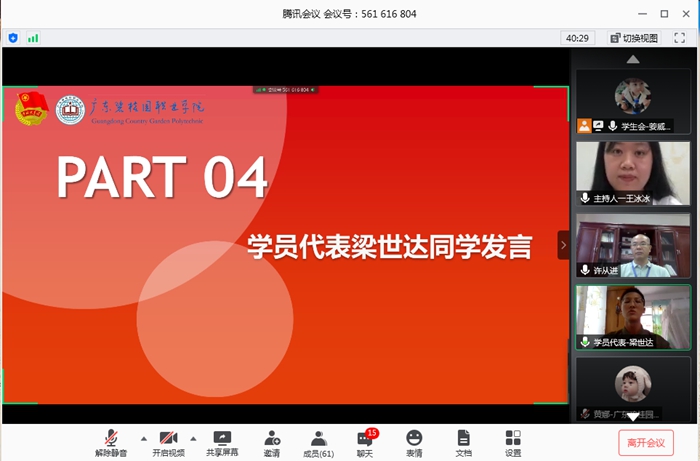Click the Youth League emblem on slide
Viewport: 700px width, 461px height.
click(x=31, y=108)
